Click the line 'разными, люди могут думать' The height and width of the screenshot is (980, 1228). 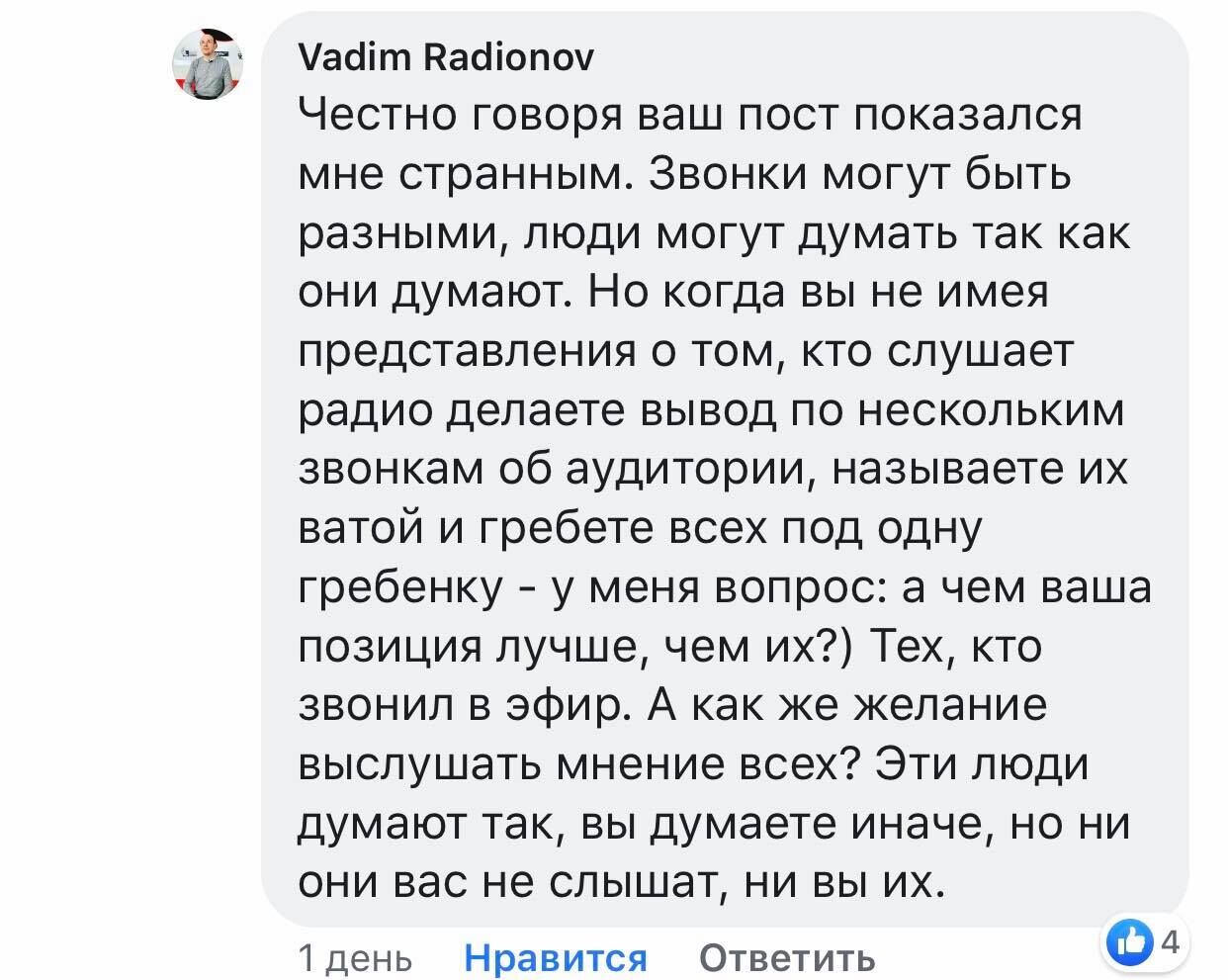pos(715,235)
